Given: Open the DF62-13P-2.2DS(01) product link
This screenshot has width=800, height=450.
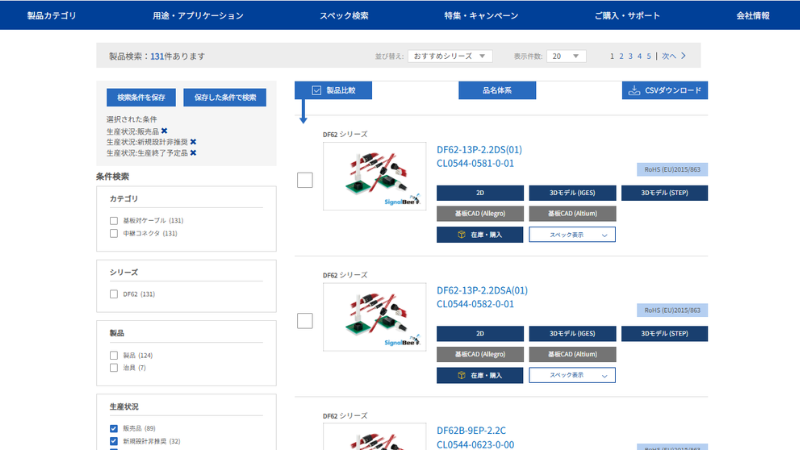Looking at the screenshot, I should (x=479, y=149).
